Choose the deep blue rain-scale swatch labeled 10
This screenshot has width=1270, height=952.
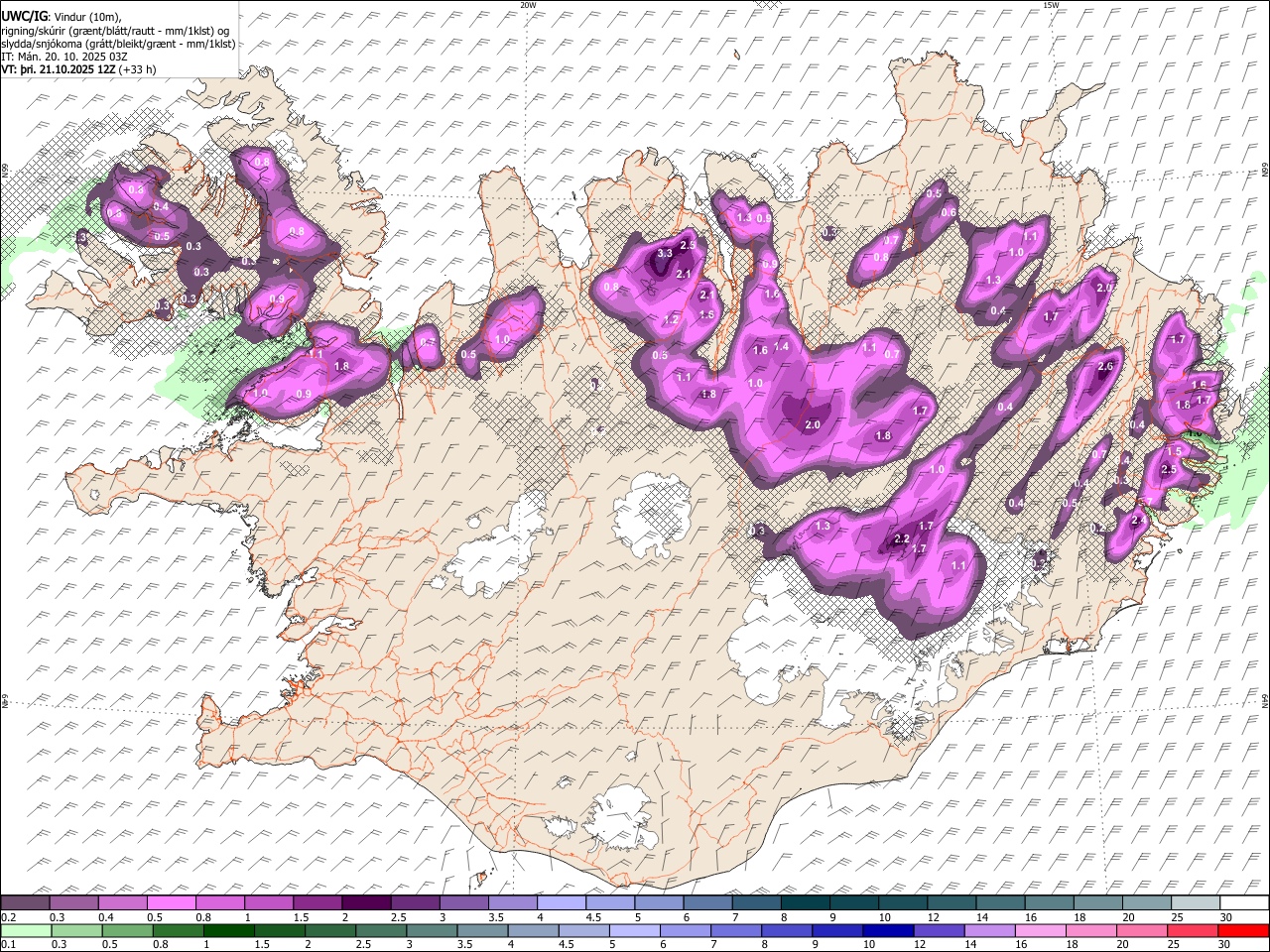coord(888,930)
